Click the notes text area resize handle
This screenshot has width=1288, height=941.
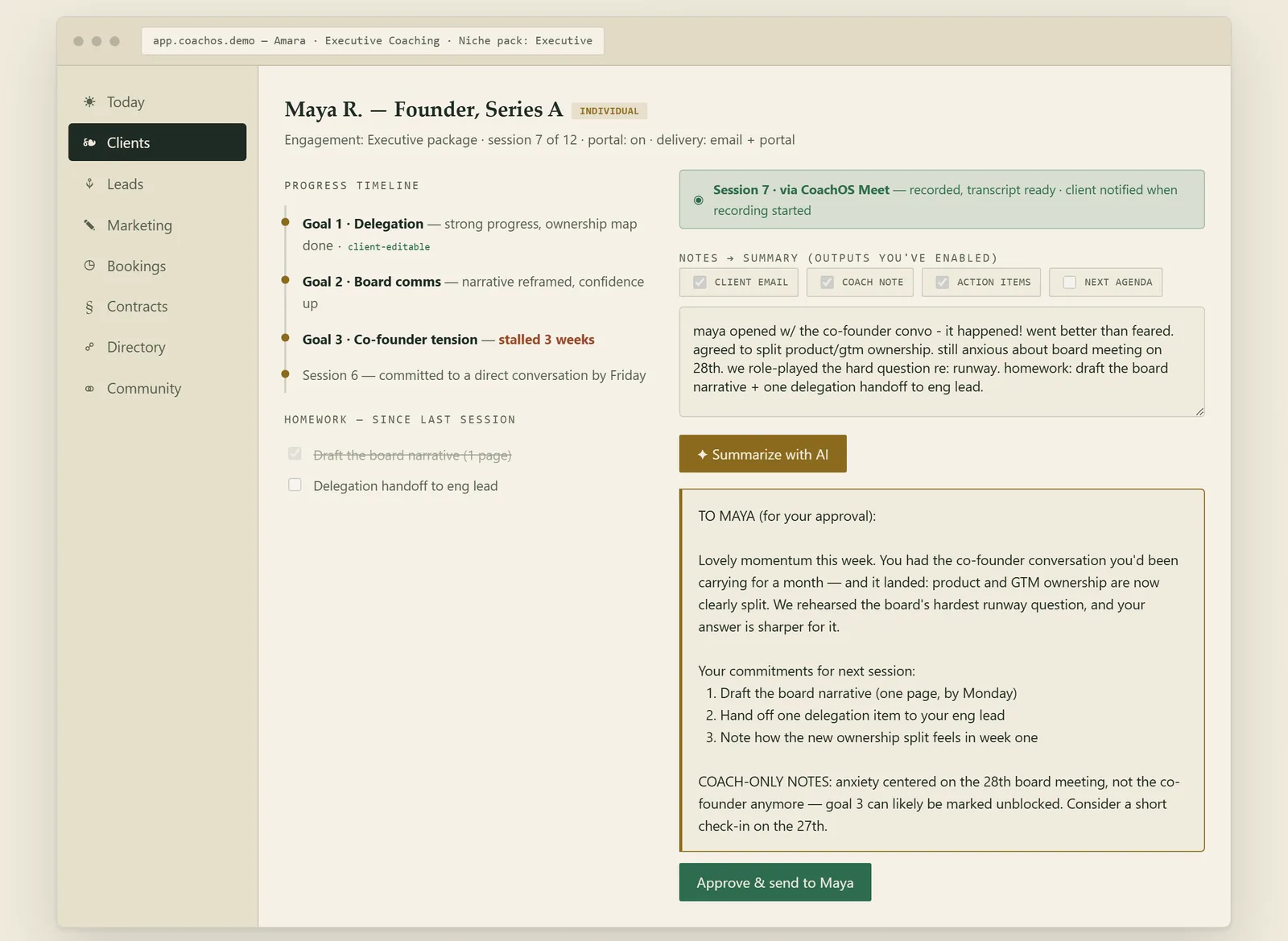pyautogui.click(x=1199, y=411)
